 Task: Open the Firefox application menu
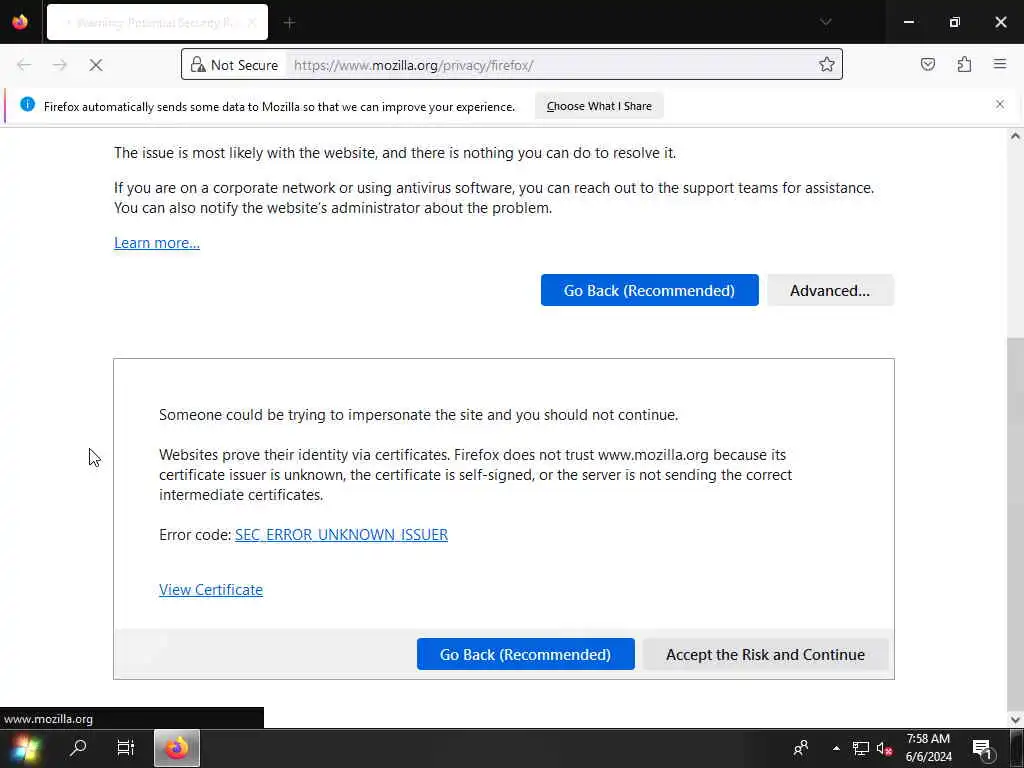click(x=1000, y=64)
